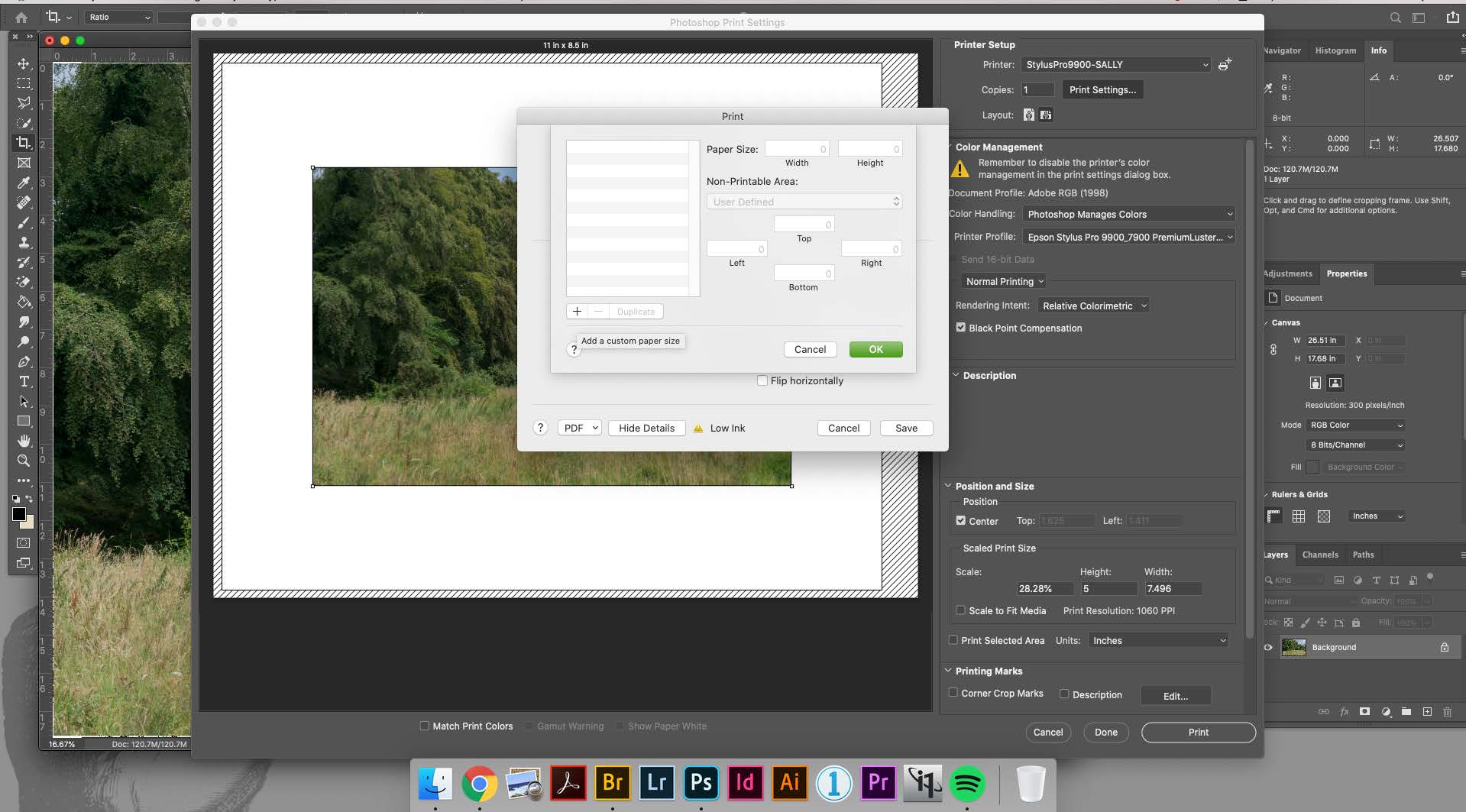Click in the Copies input field

pyautogui.click(x=1037, y=90)
